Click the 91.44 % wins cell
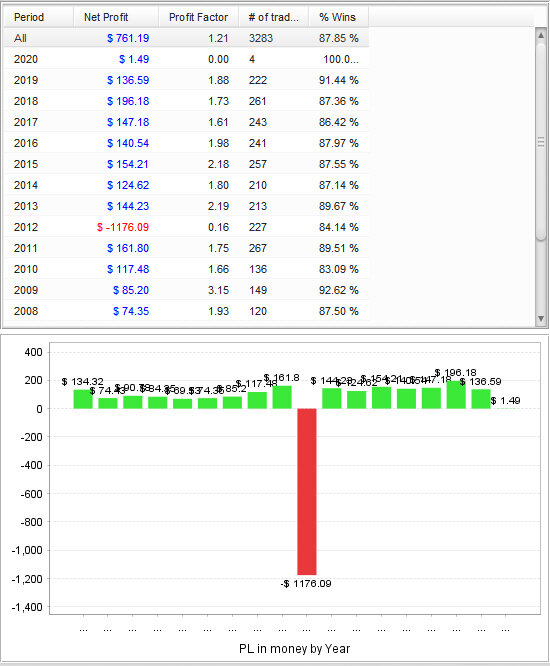Screen dimensions: 550x666 point(338,80)
